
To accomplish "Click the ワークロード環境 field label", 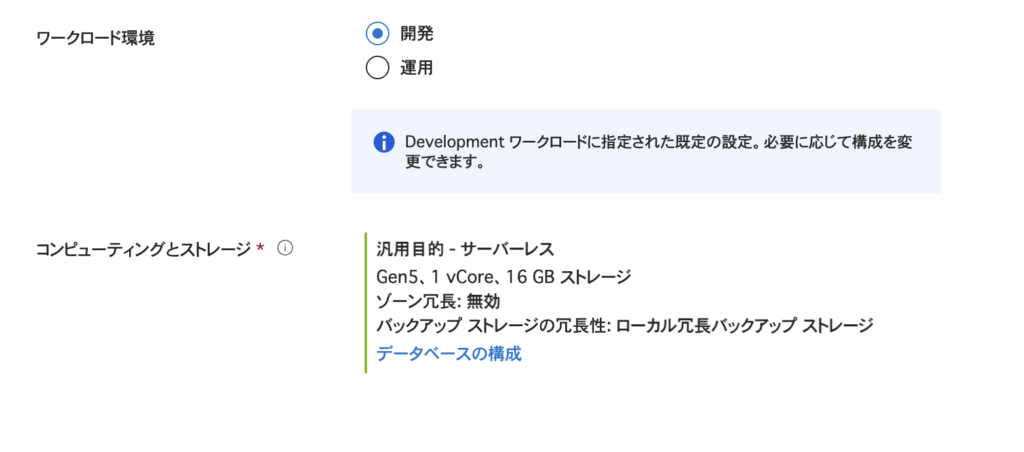I will [95, 38].
